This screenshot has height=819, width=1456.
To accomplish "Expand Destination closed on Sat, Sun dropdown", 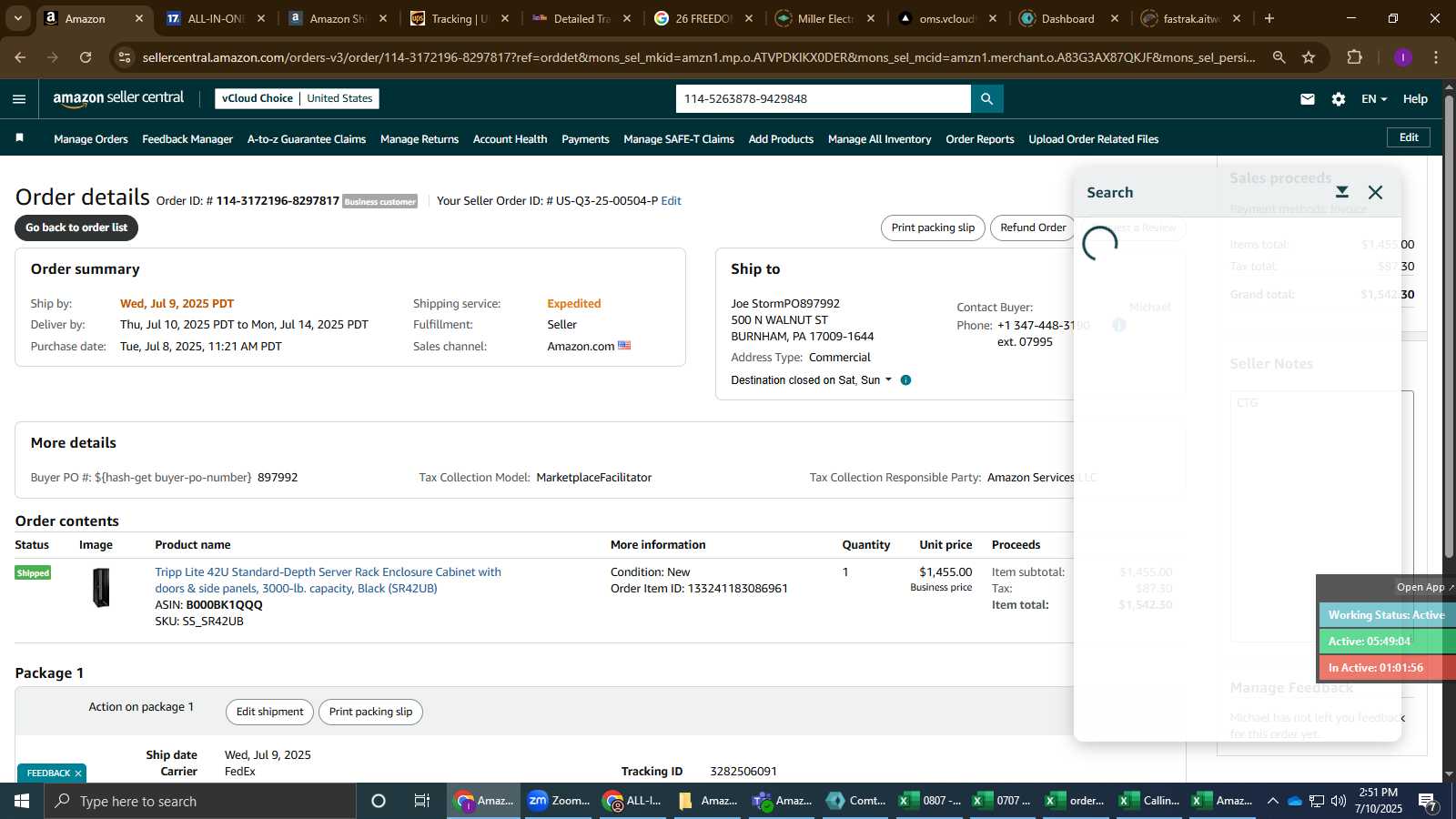I will pos(812,380).
